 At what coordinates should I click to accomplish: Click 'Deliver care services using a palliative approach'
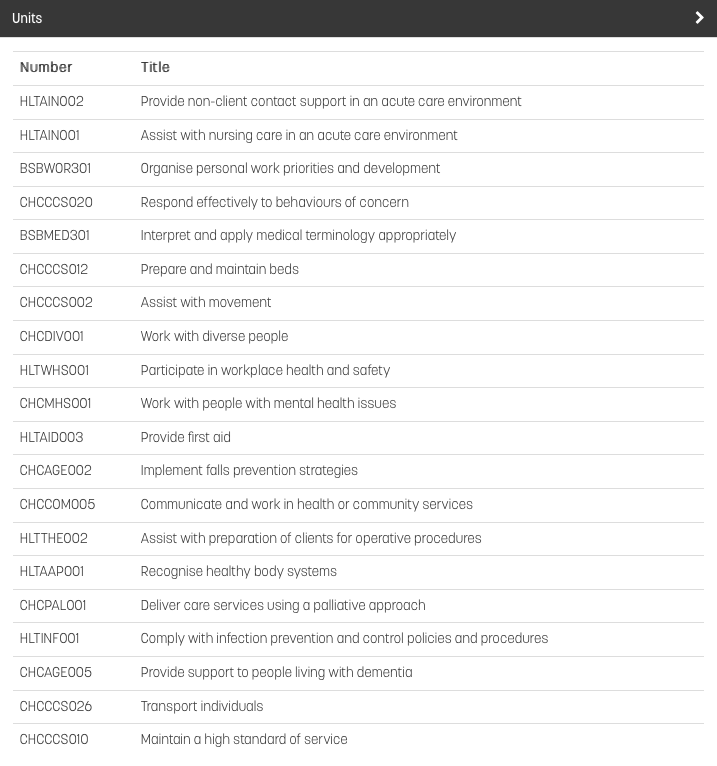(283, 606)
